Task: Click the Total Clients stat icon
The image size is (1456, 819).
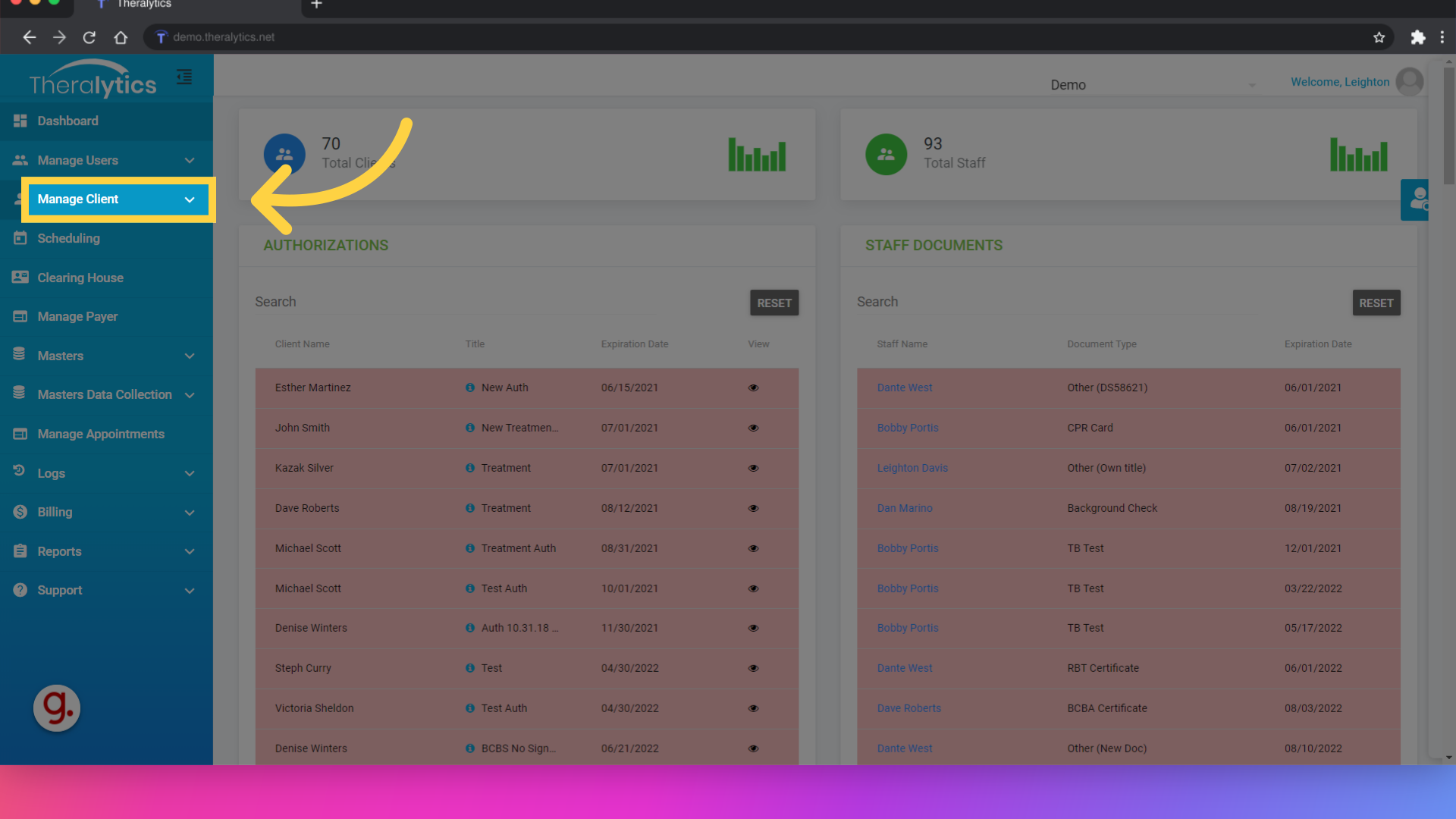Action: click(x=285, y=154)
